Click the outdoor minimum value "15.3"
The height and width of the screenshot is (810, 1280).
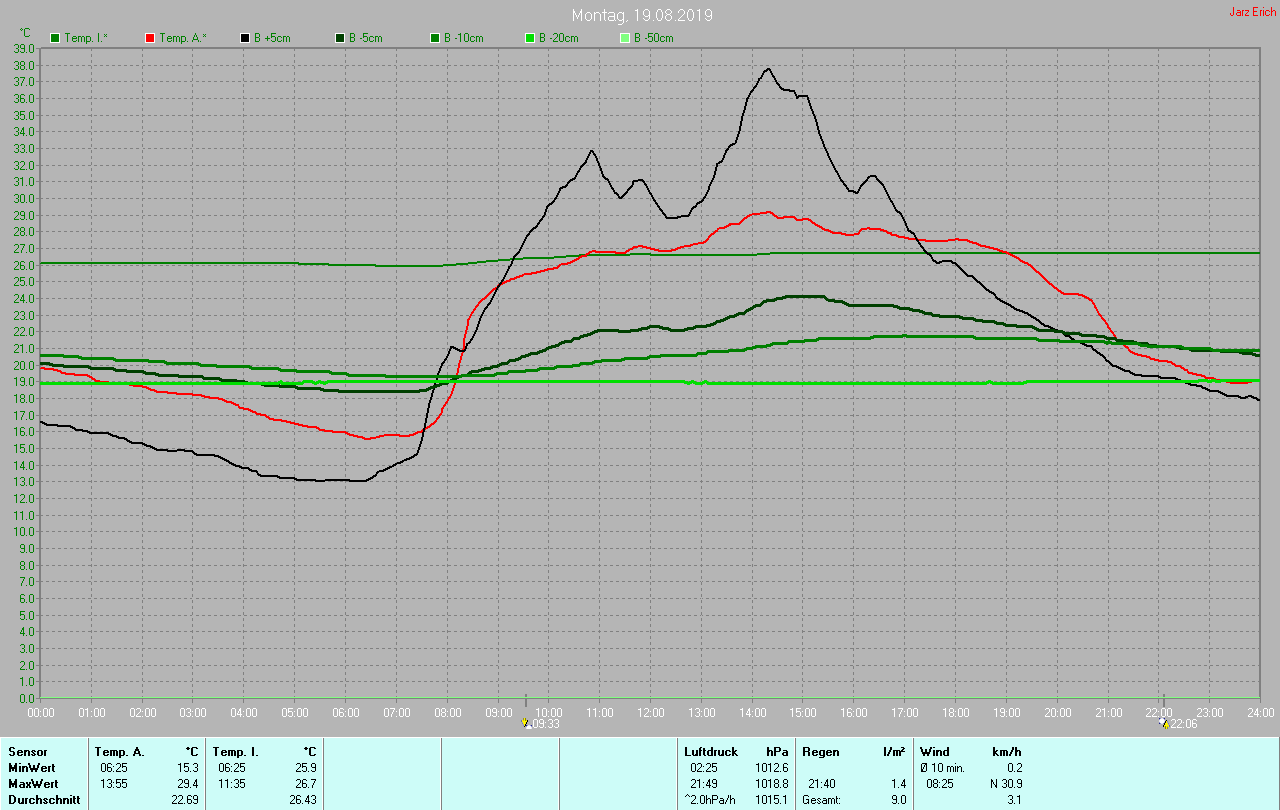pyautogui.click(x=188, y=768)
